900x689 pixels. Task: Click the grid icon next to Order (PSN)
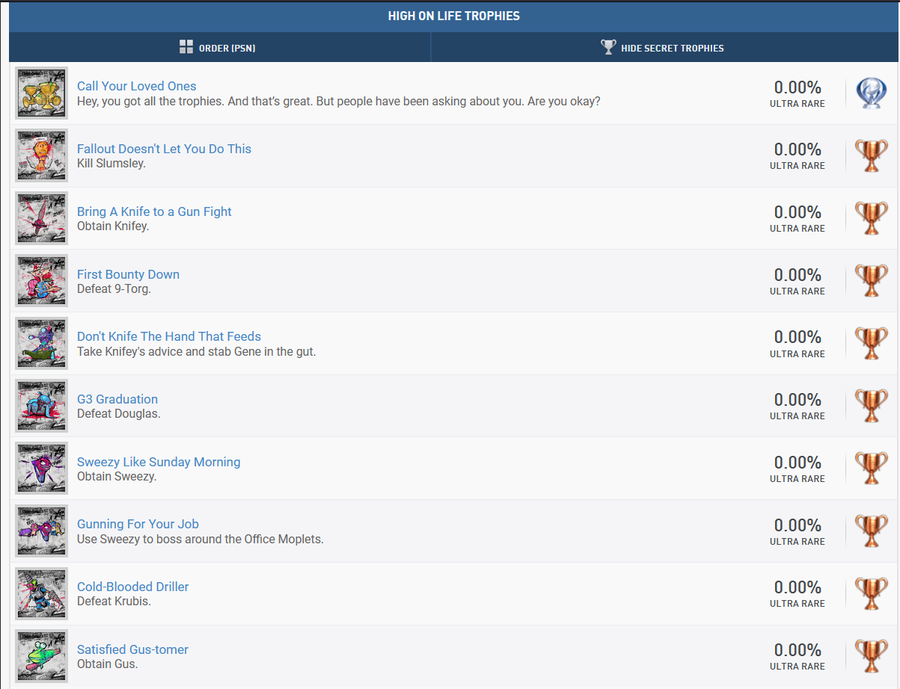click(186, 47)
